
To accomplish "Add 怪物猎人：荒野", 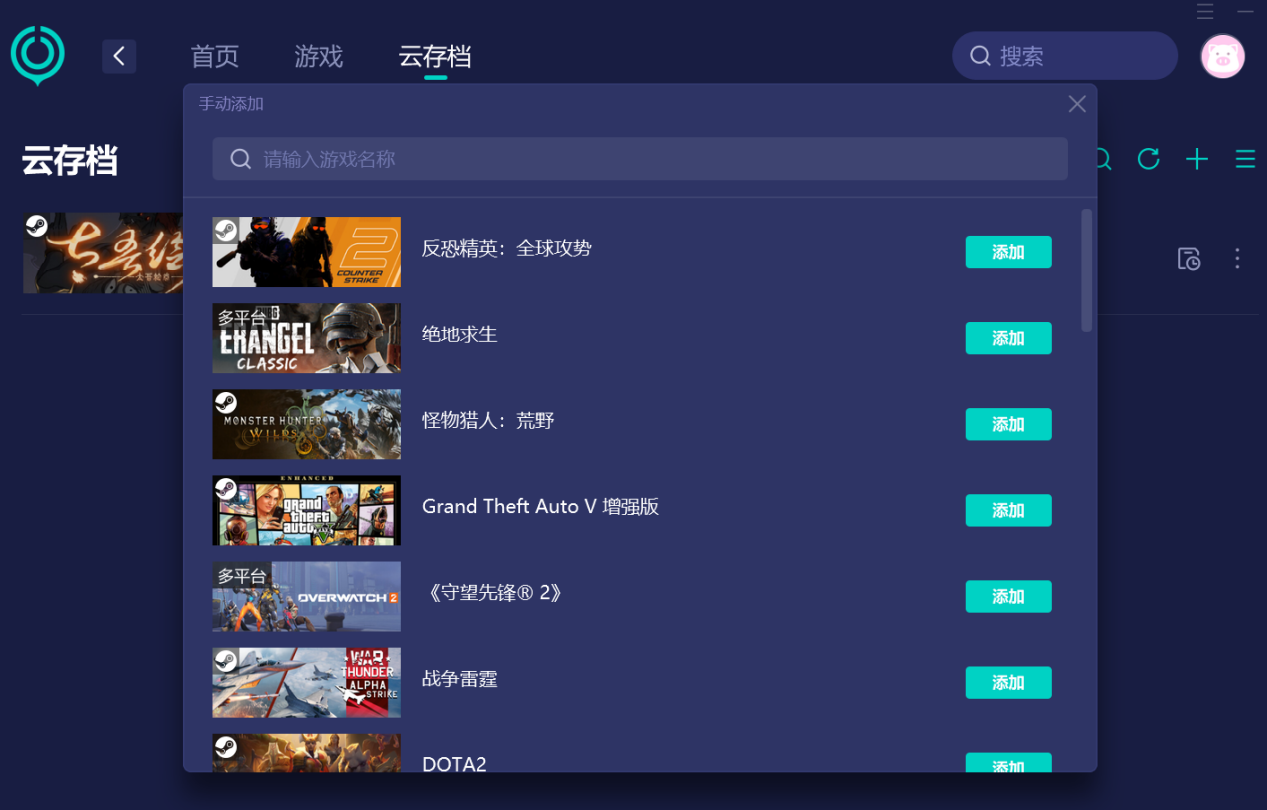I will point(1008,424).
